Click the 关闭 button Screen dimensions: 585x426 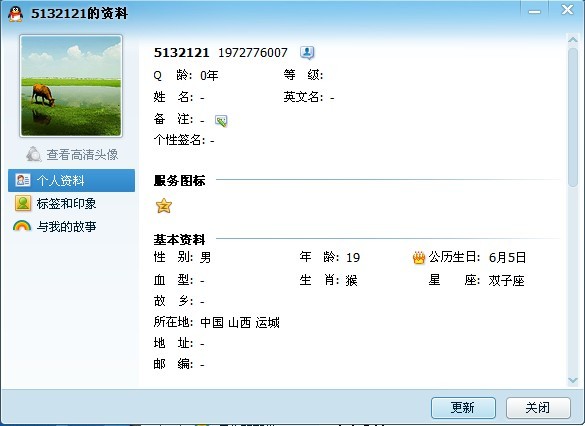[538, 408]
